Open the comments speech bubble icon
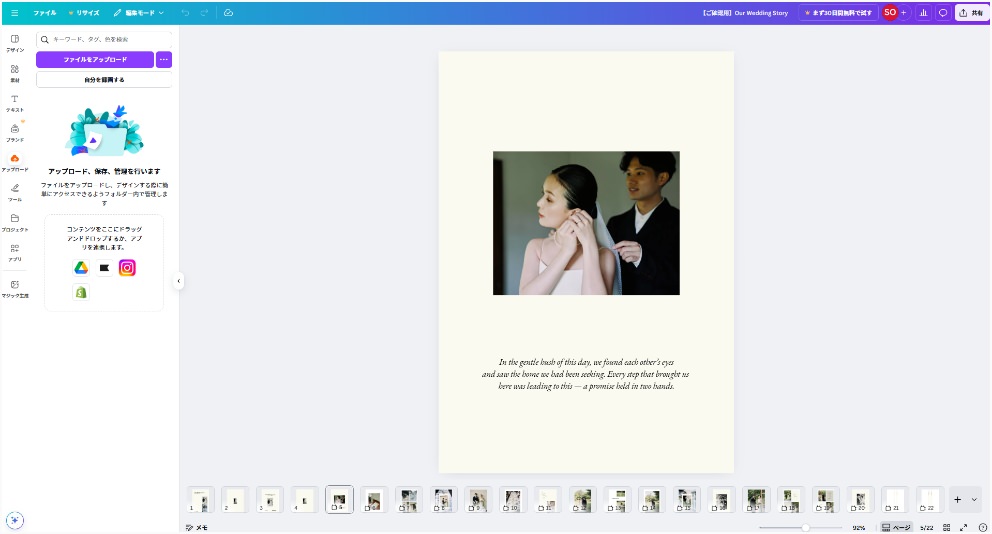The width and height of the screenshot is (992, 534). 942,13
